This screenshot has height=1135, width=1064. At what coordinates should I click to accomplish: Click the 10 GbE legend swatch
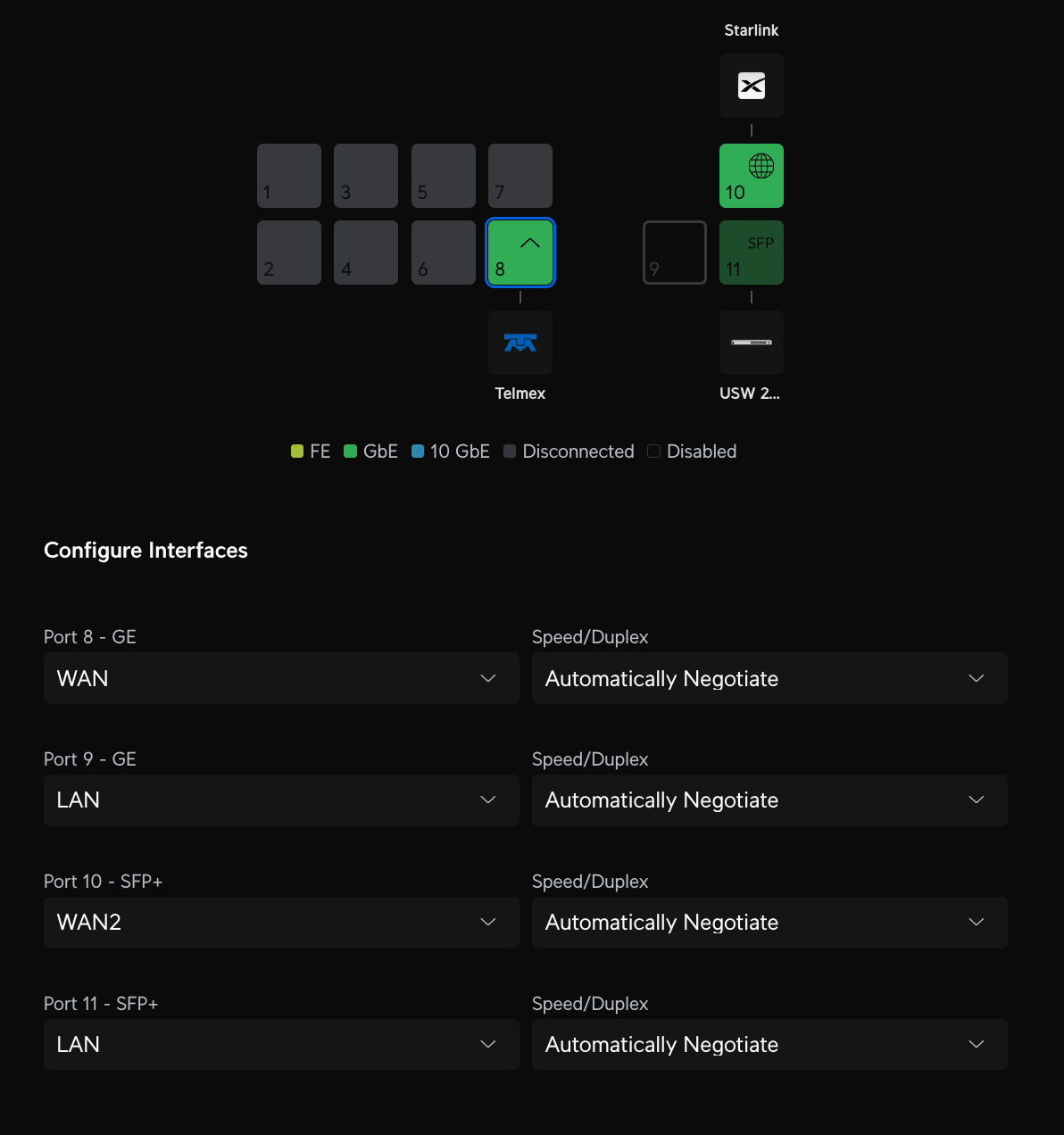(x=418, y=452)
